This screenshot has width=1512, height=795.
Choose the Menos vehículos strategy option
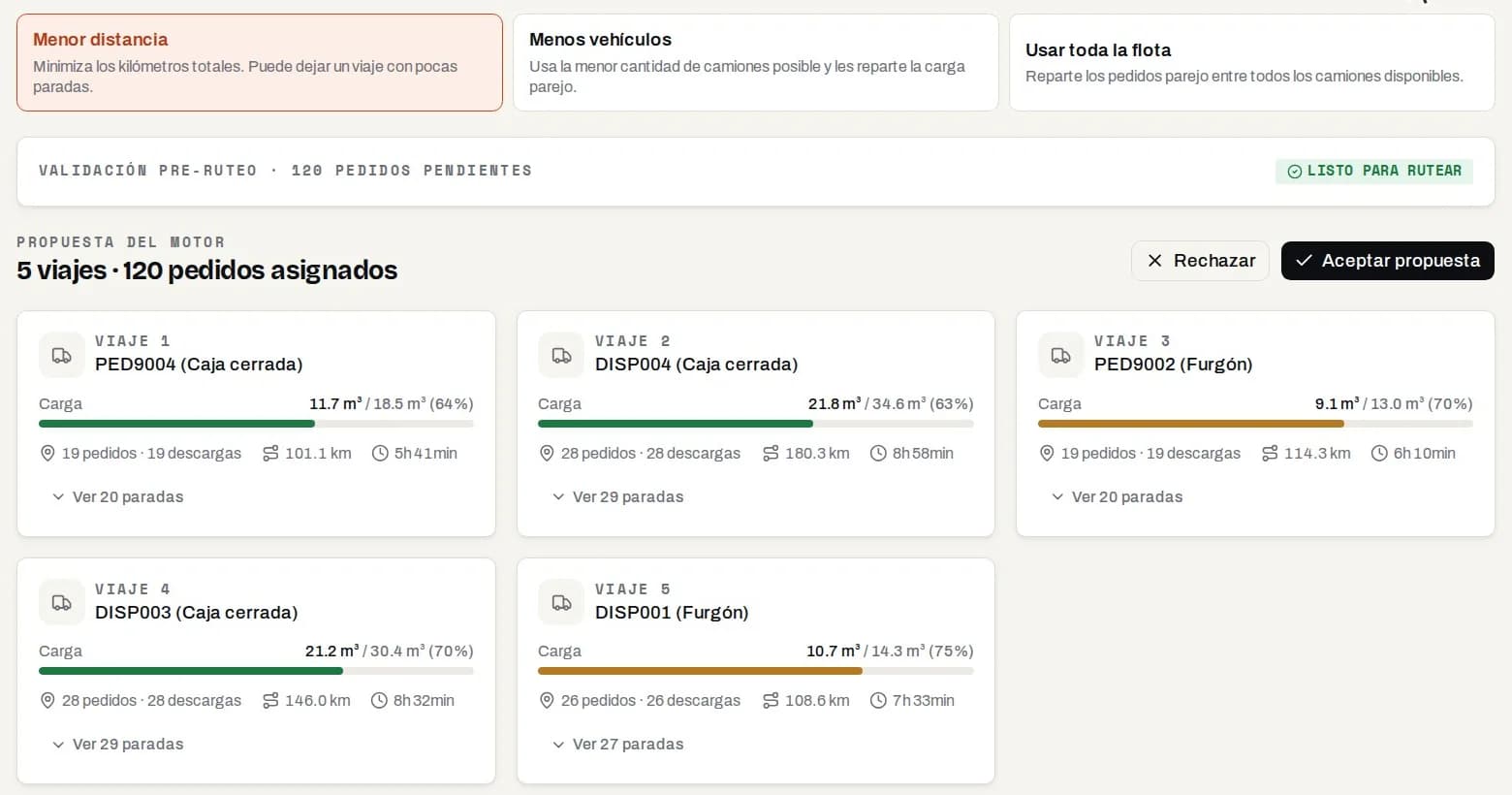[x=756, y=62]
